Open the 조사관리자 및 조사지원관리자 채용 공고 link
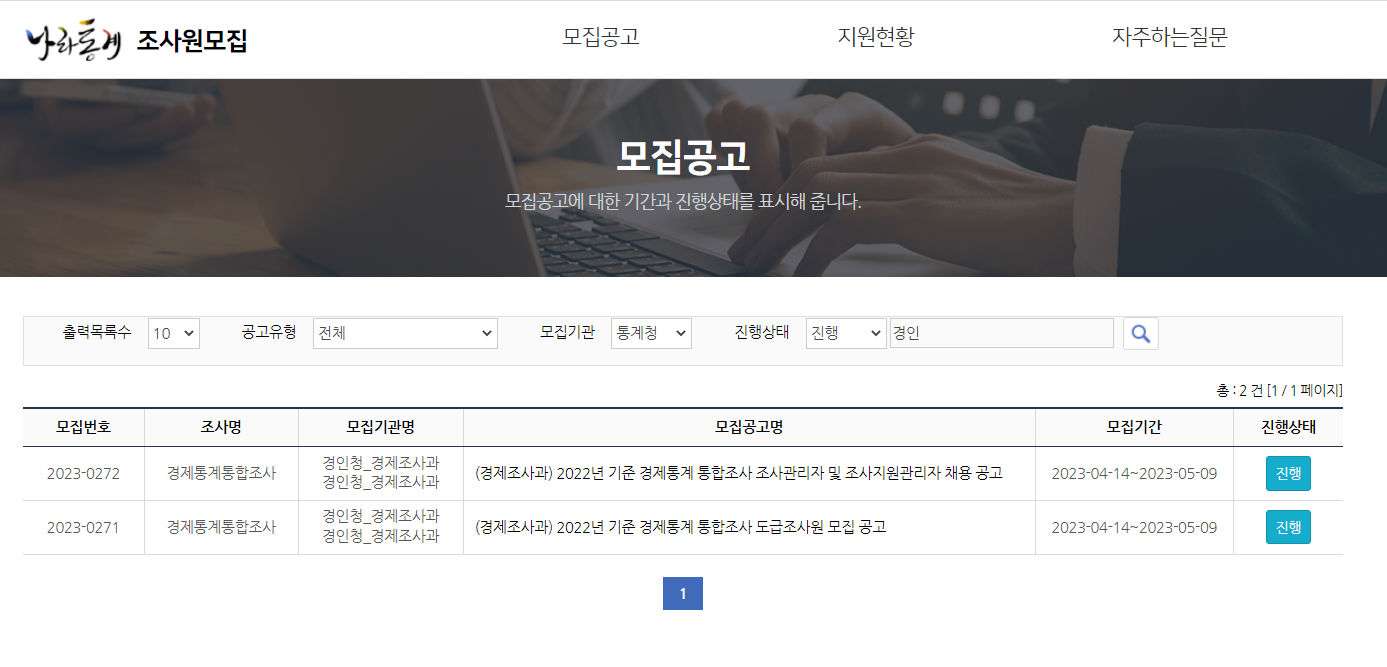 coord(739,473)
